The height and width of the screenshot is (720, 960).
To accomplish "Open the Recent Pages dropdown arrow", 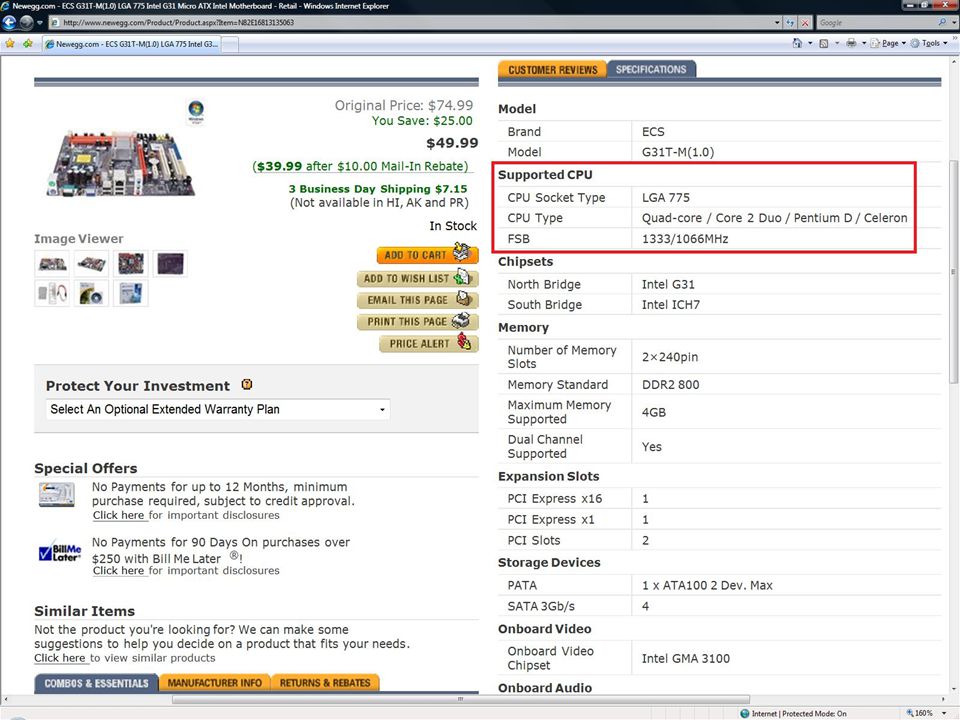I will tap(40, 23).
